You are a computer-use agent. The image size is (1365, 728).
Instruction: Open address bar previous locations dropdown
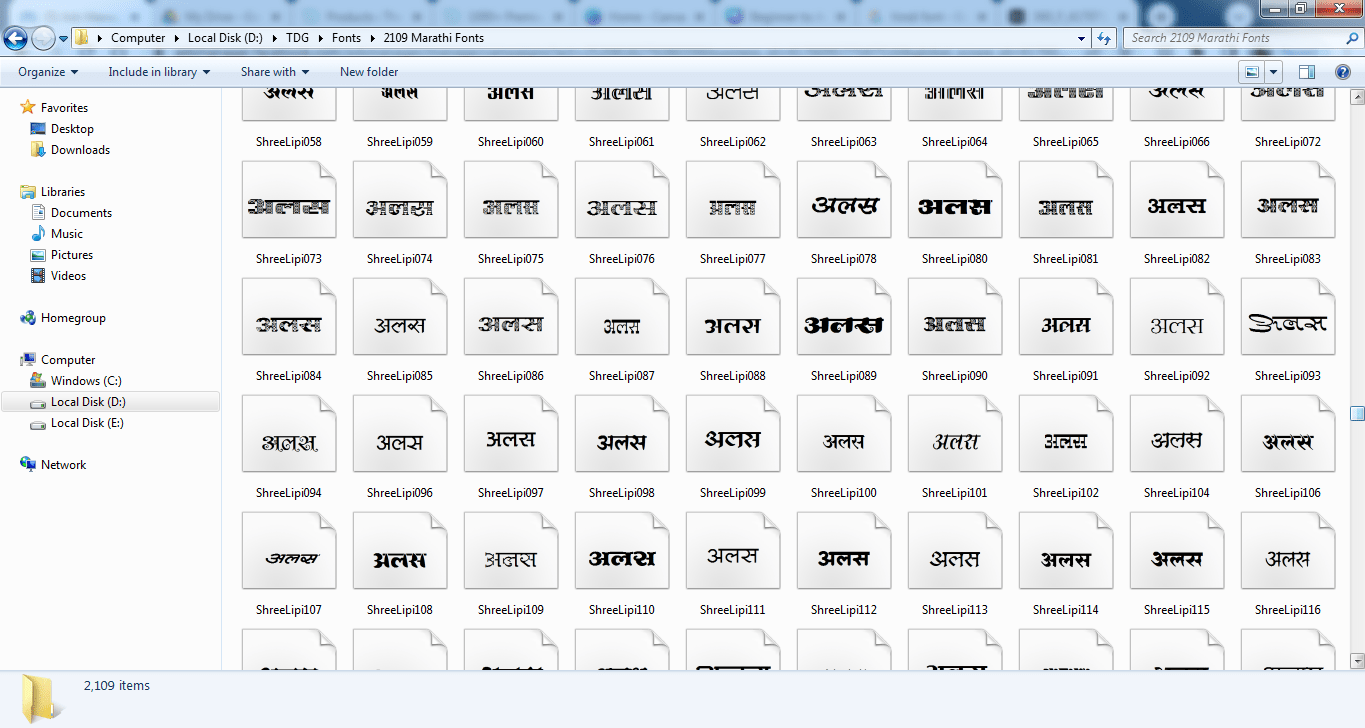(1082, 38)
